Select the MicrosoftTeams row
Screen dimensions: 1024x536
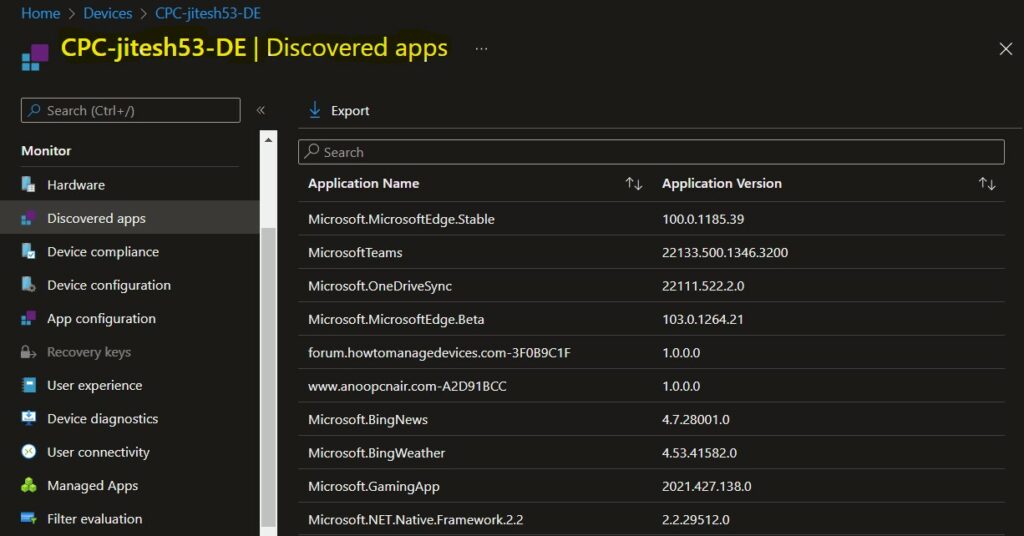tap(651, 252)
